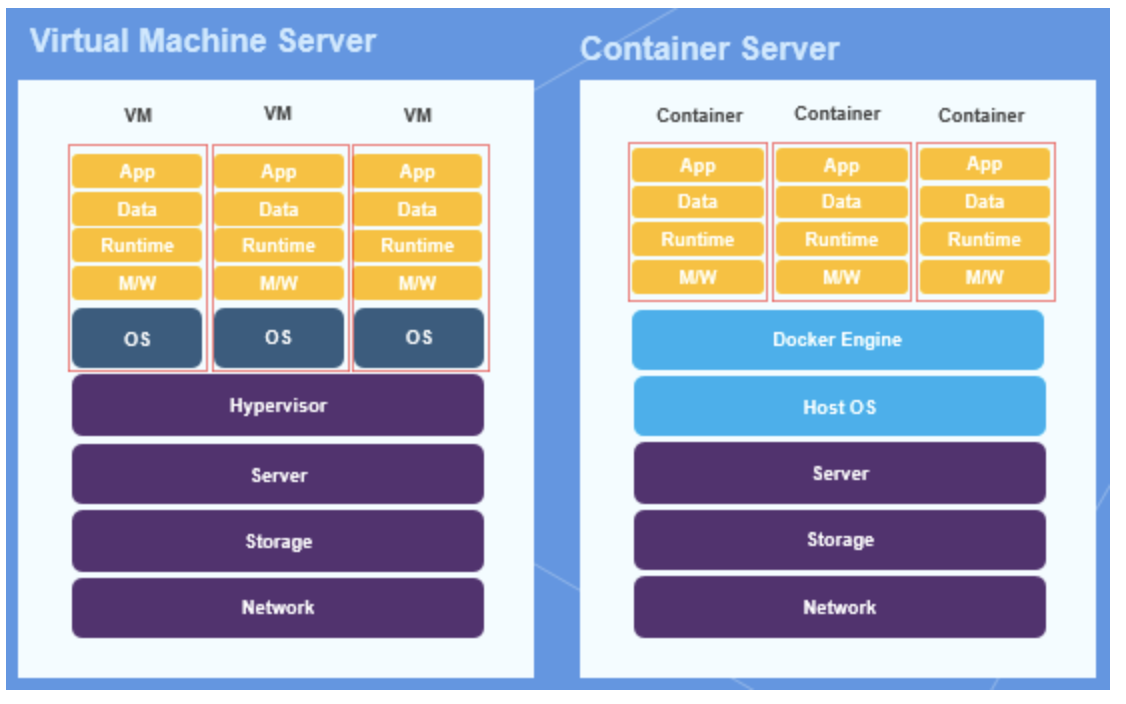Click Network in the Container Server panel
This screenshot has width=1126, height=704.
(x=839, y=608)
